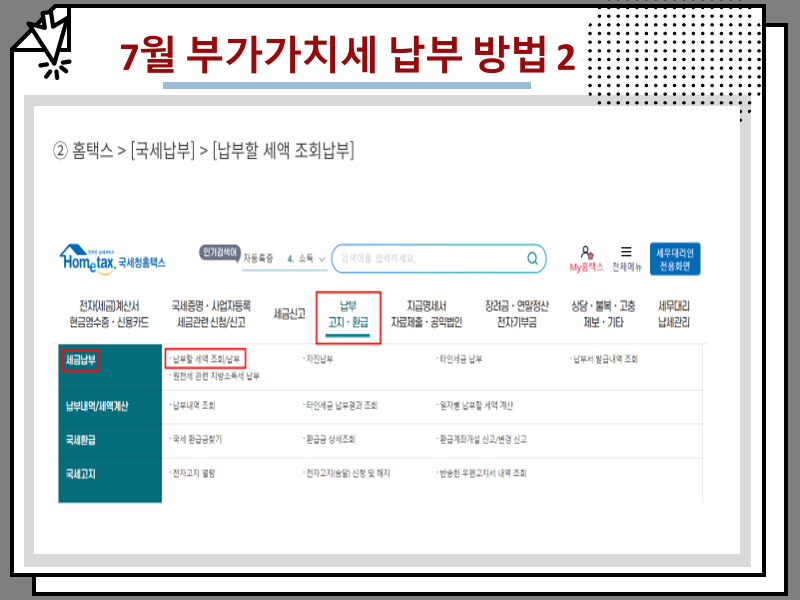Click the 세무대리인 전용화면 button

point(674,259)
